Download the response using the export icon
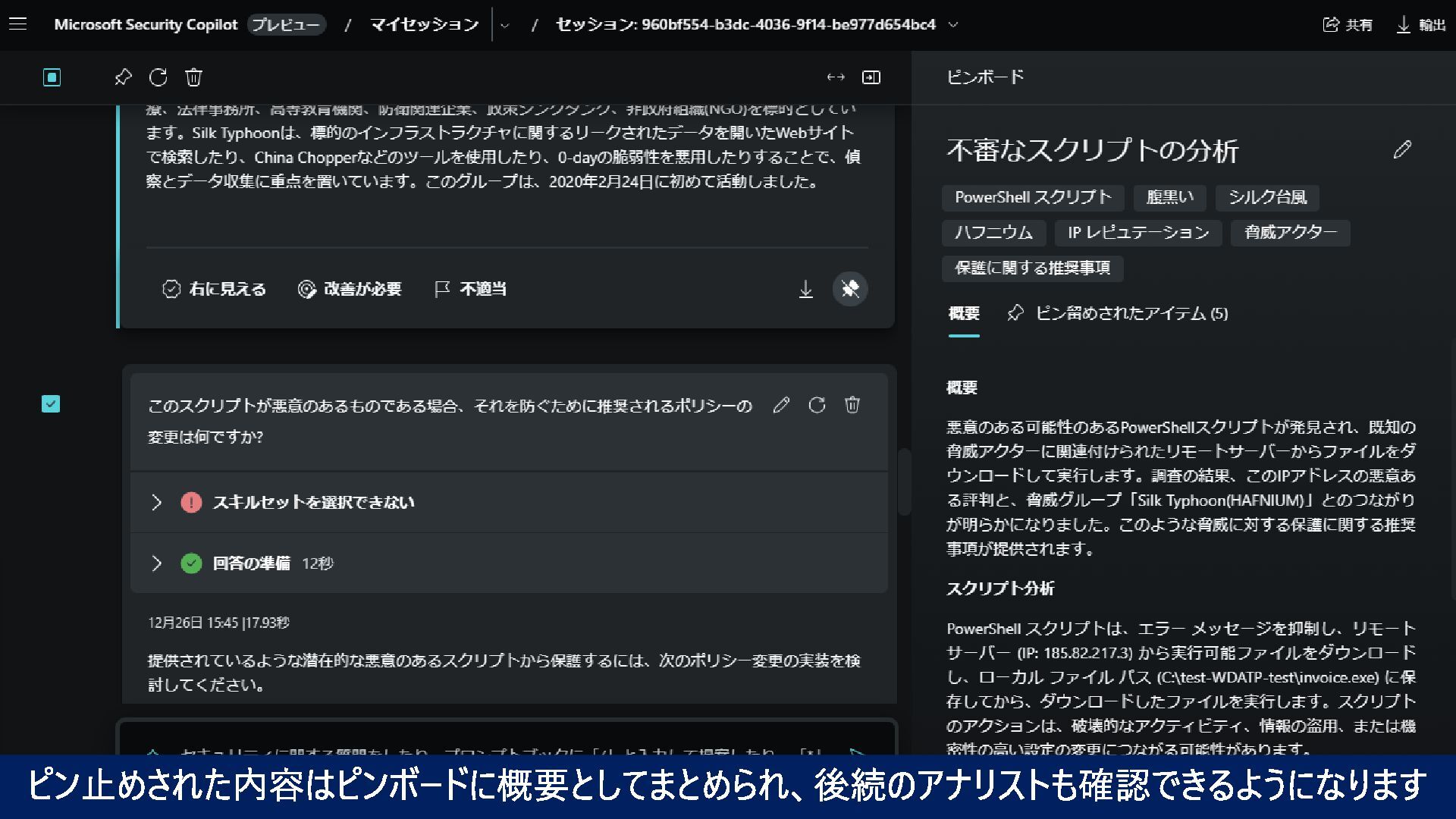Screen dimensions: 1456x819 [x=805, y=289]
